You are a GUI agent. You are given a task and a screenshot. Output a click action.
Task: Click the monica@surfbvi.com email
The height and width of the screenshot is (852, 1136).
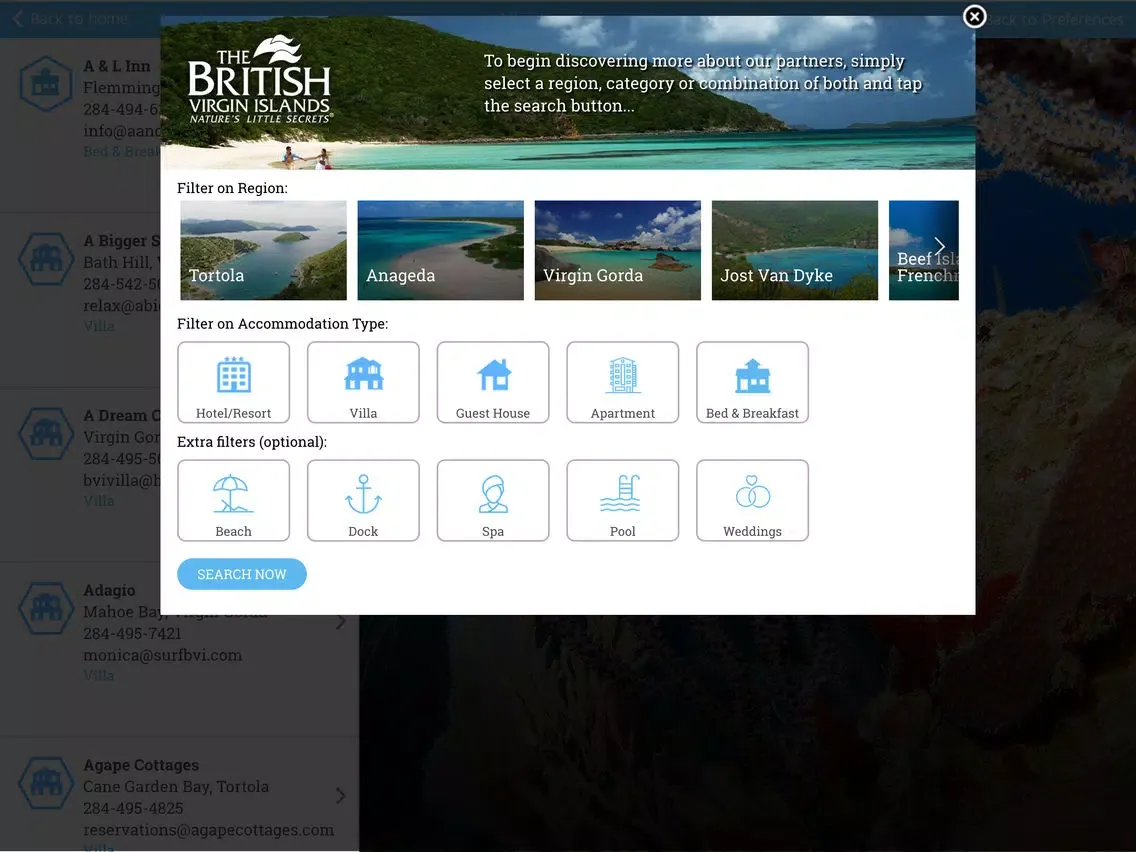162,655
